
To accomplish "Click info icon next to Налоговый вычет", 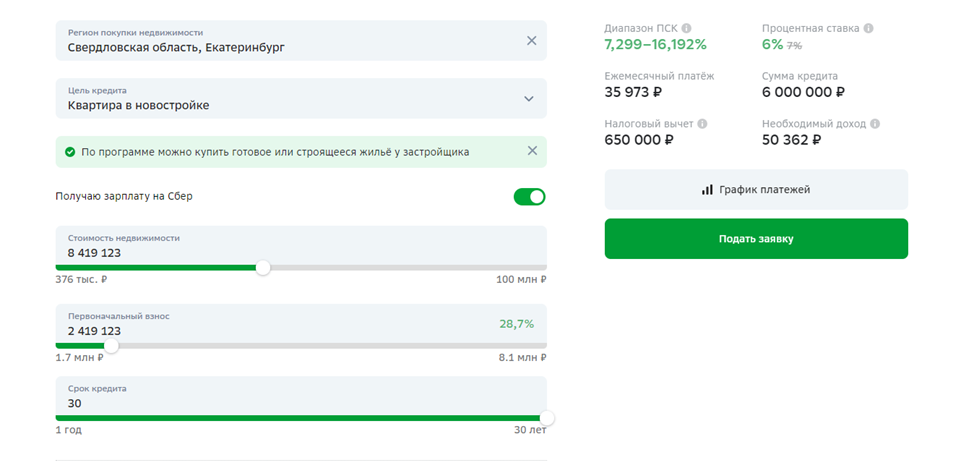I will [702, 124].
